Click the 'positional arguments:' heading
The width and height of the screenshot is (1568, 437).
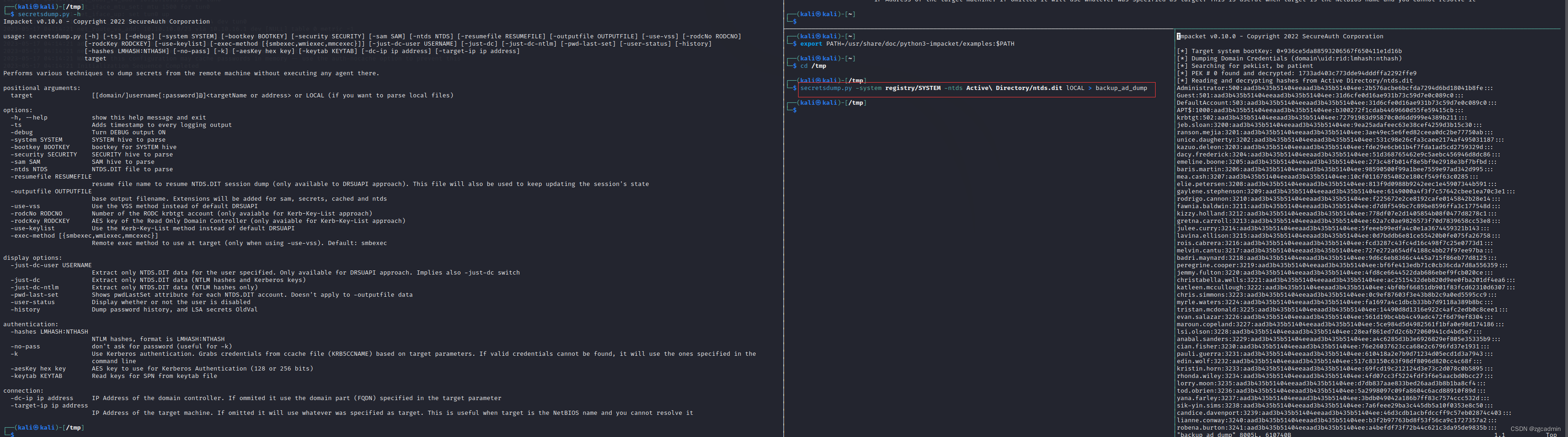point(42,88)
